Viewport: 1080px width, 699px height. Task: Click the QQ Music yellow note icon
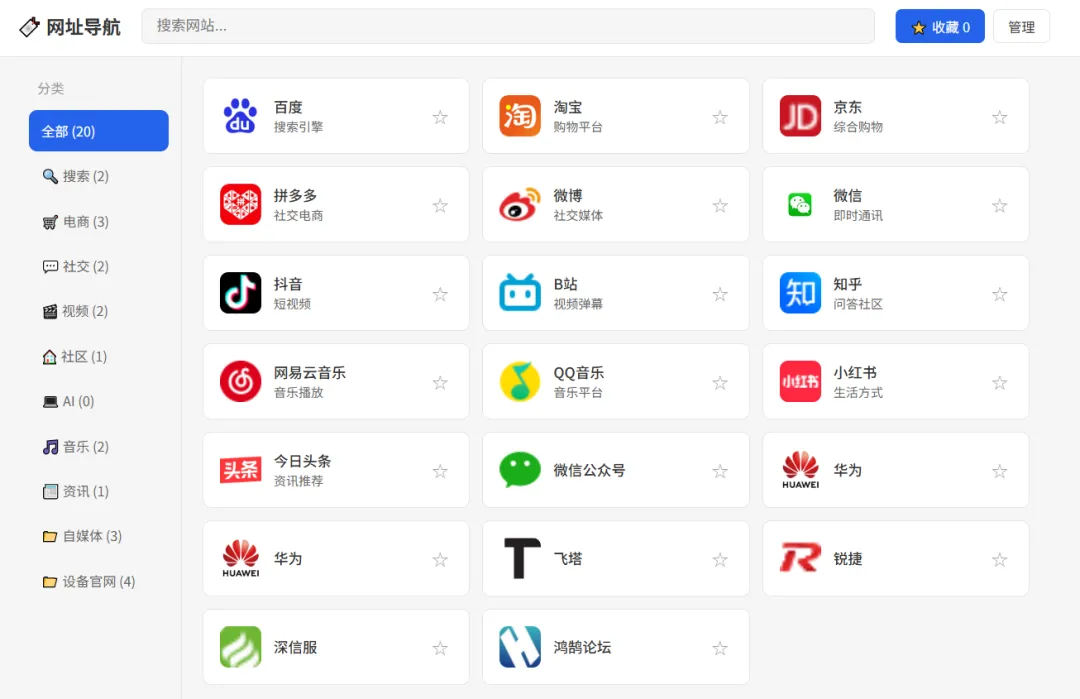point(520,382)
